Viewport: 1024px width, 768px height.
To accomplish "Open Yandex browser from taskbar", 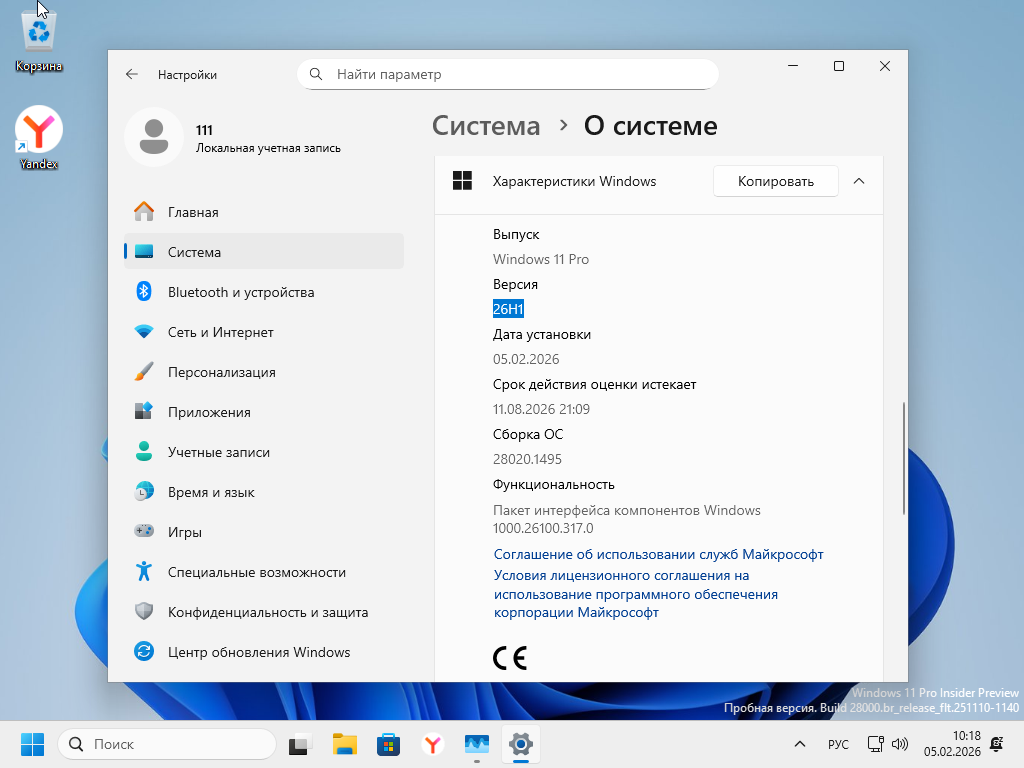I will [432, 744].
